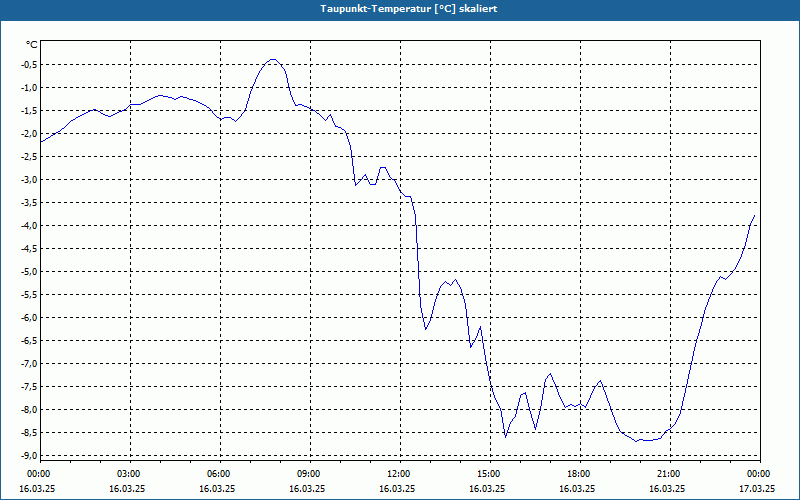The image size is (800, 500).
Task: Select the 06:00 time label
Action: tap(219, 474)
